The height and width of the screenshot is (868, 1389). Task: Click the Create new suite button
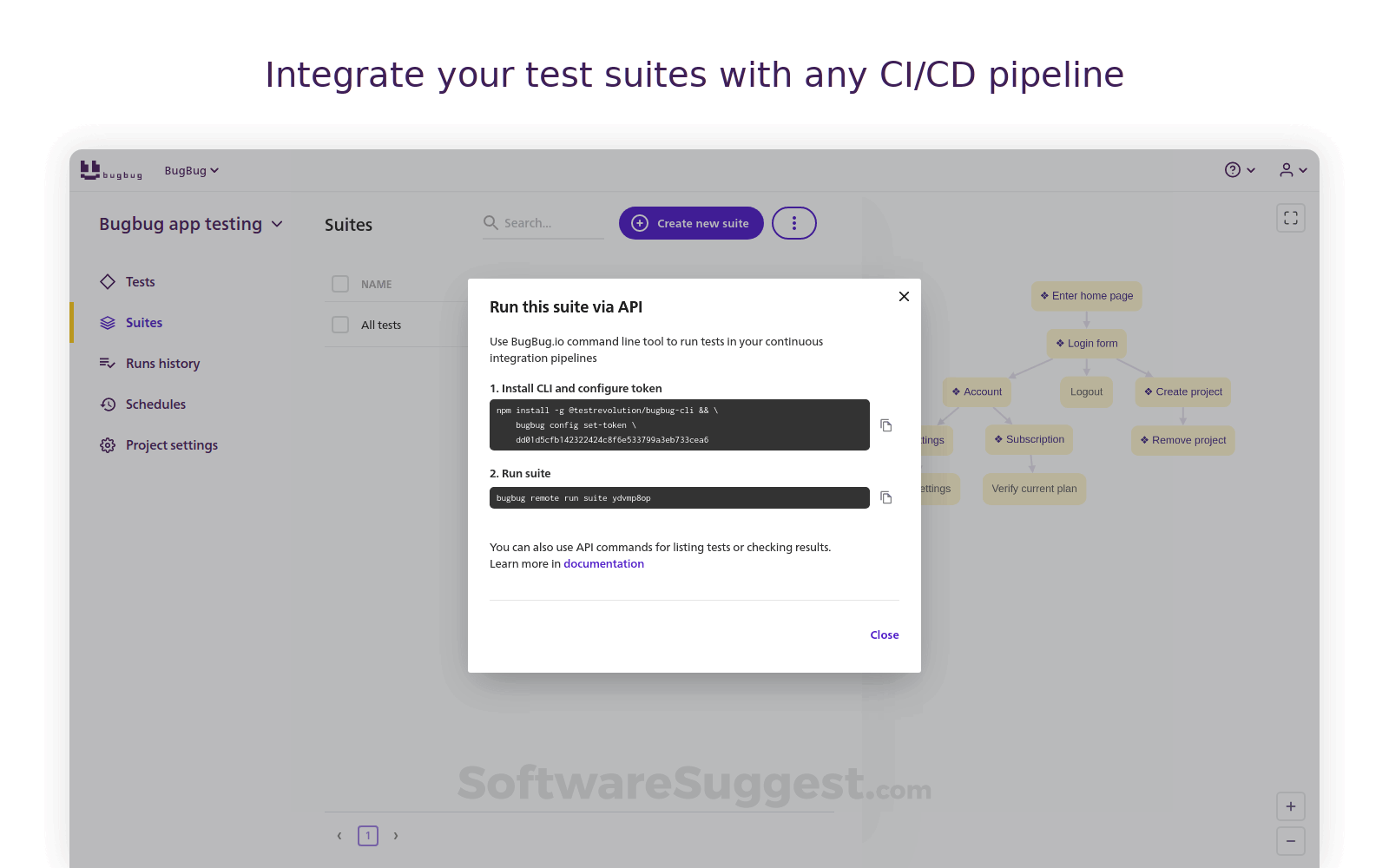click(x=691, y=223)
